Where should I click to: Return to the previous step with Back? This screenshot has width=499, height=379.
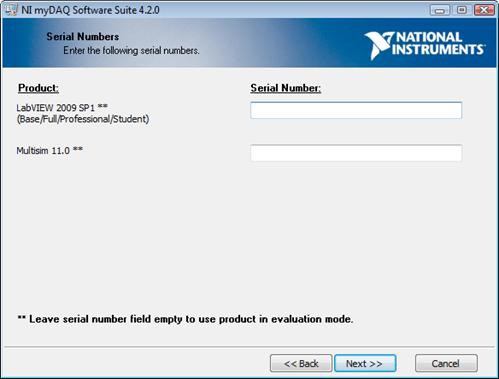[301, 363]
